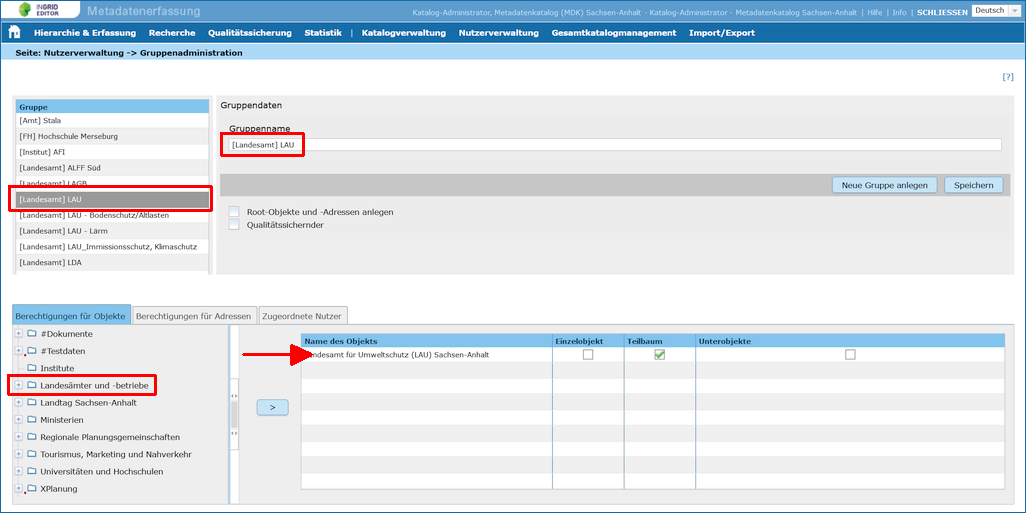Screen dimensions: 1026x513
Task: Expand the Tourismus, Marketing und Nahverkehr node
Action: pyautogui.click(x=18, y=453)
